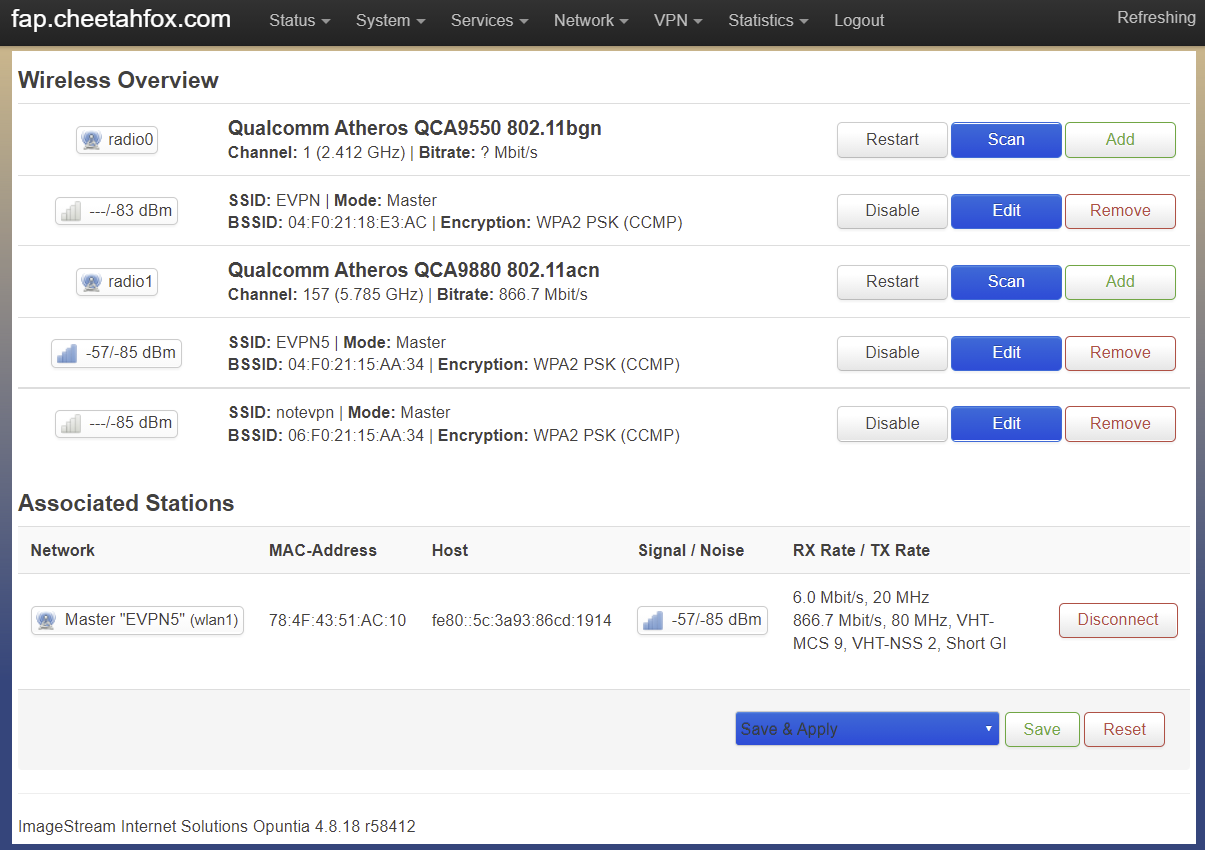Screen dimensions: 1205x850
Task: Remove the EVPN5 network
Action: (x=1120, y=353)
